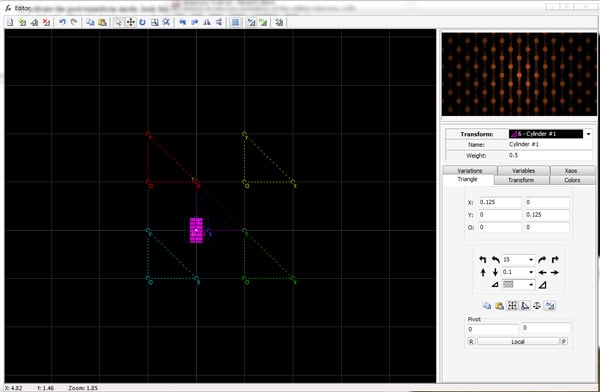Click the triangle ruler icon in Triangle tab

click(x=525, y=305)
